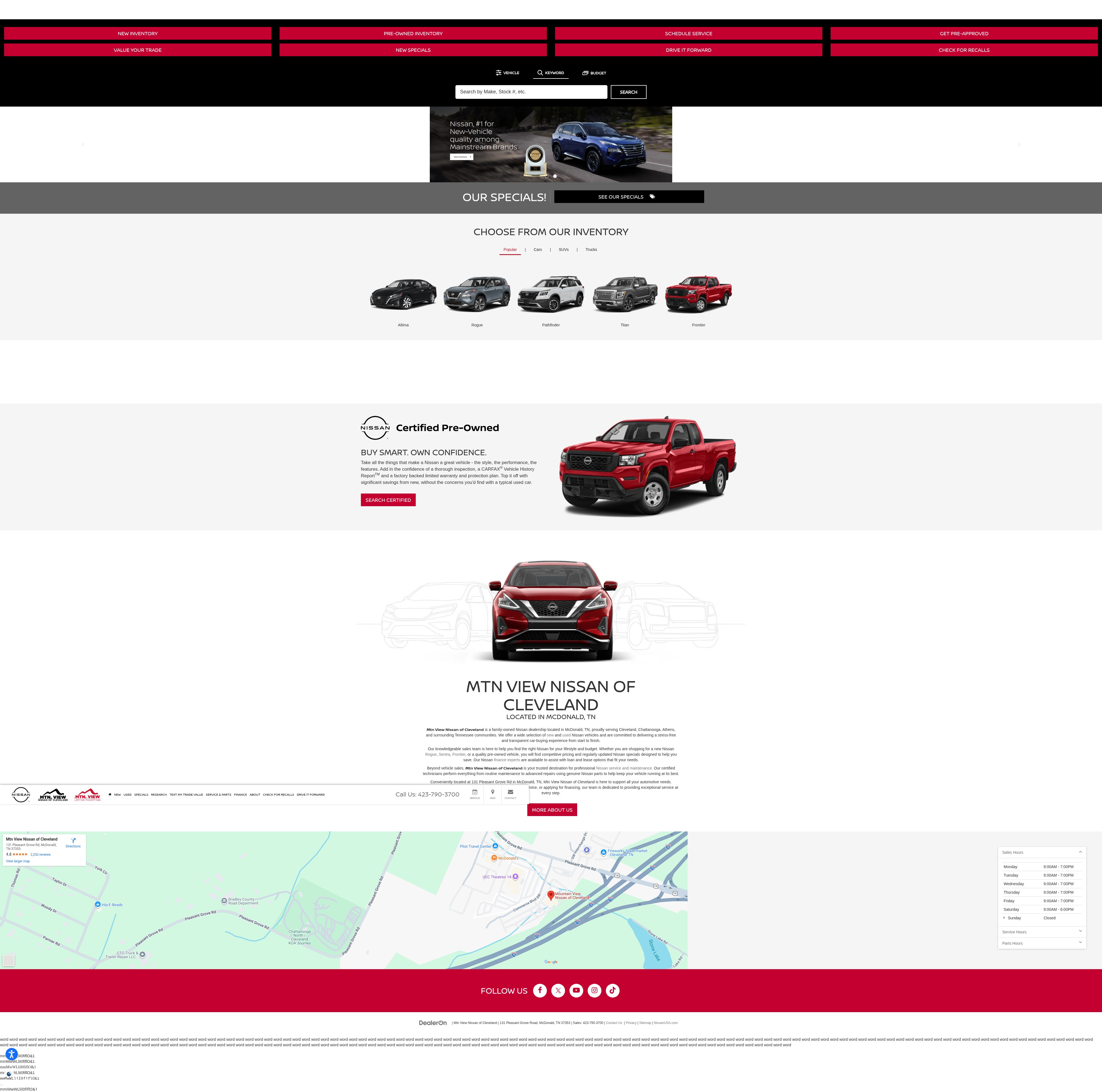Click the New Inventory red button
Image resolution: width=1102 pixels, height=1092 pixels.
(137, 34)
